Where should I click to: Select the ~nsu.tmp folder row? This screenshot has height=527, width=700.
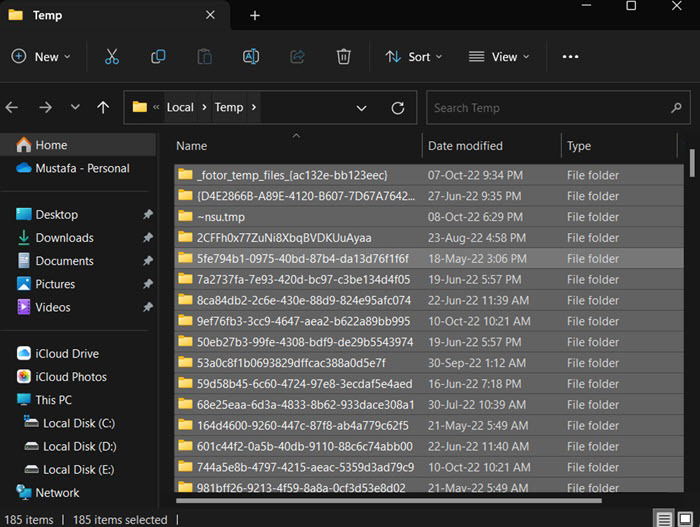point(429,217)
